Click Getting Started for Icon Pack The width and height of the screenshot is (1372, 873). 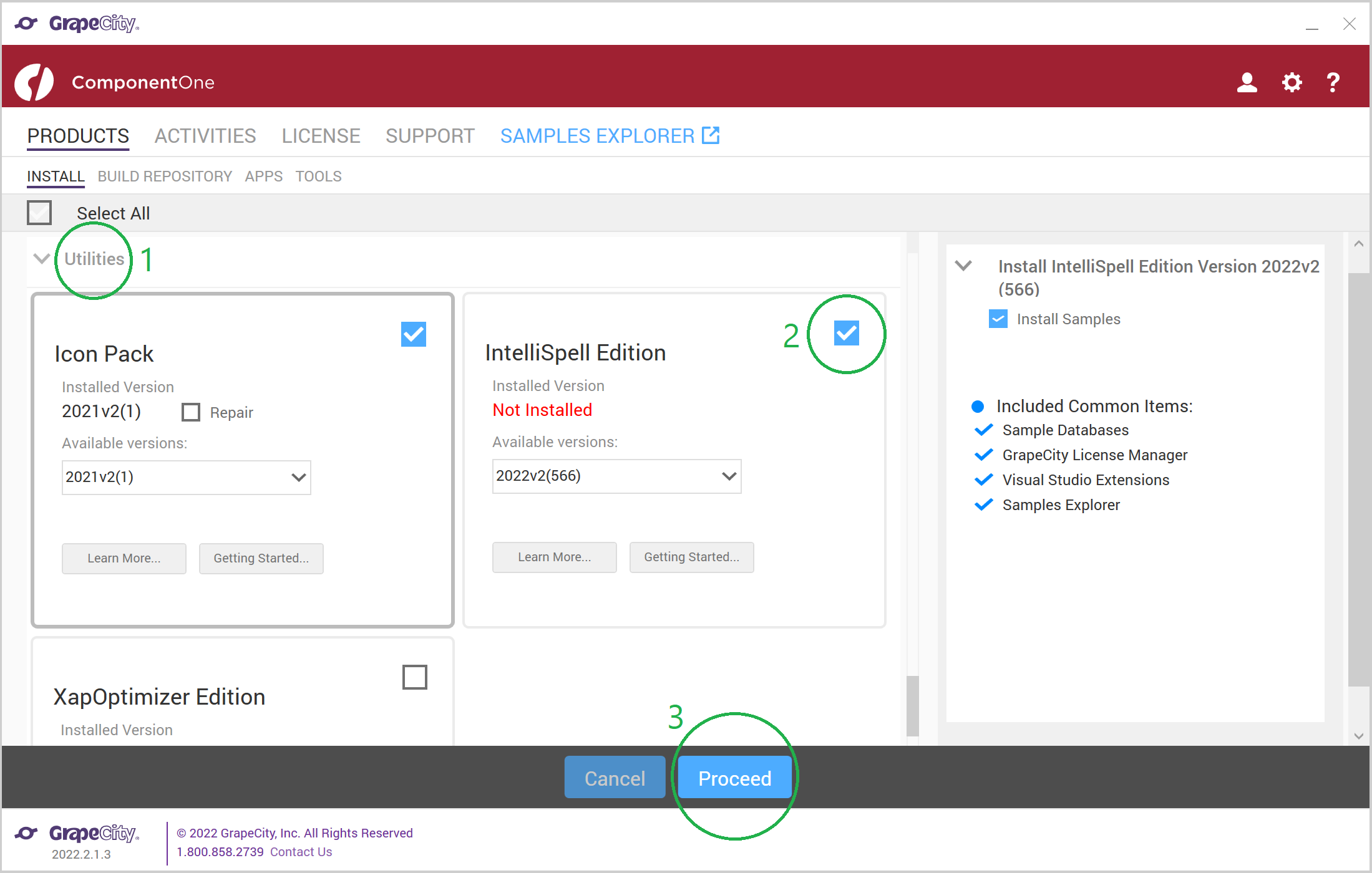[x=261, y=558]
